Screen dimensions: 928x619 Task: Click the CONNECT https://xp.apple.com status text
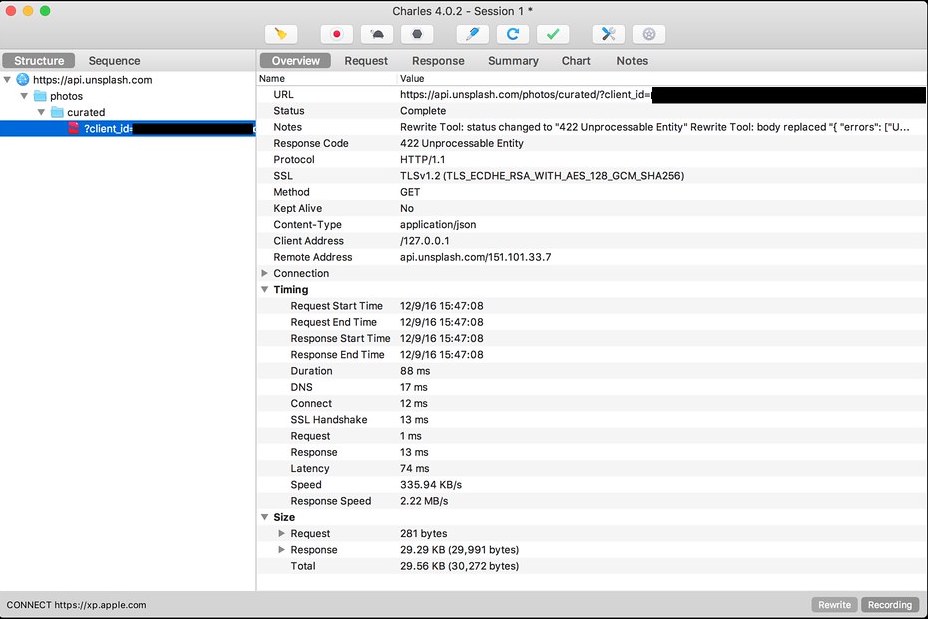pos(76,605)
